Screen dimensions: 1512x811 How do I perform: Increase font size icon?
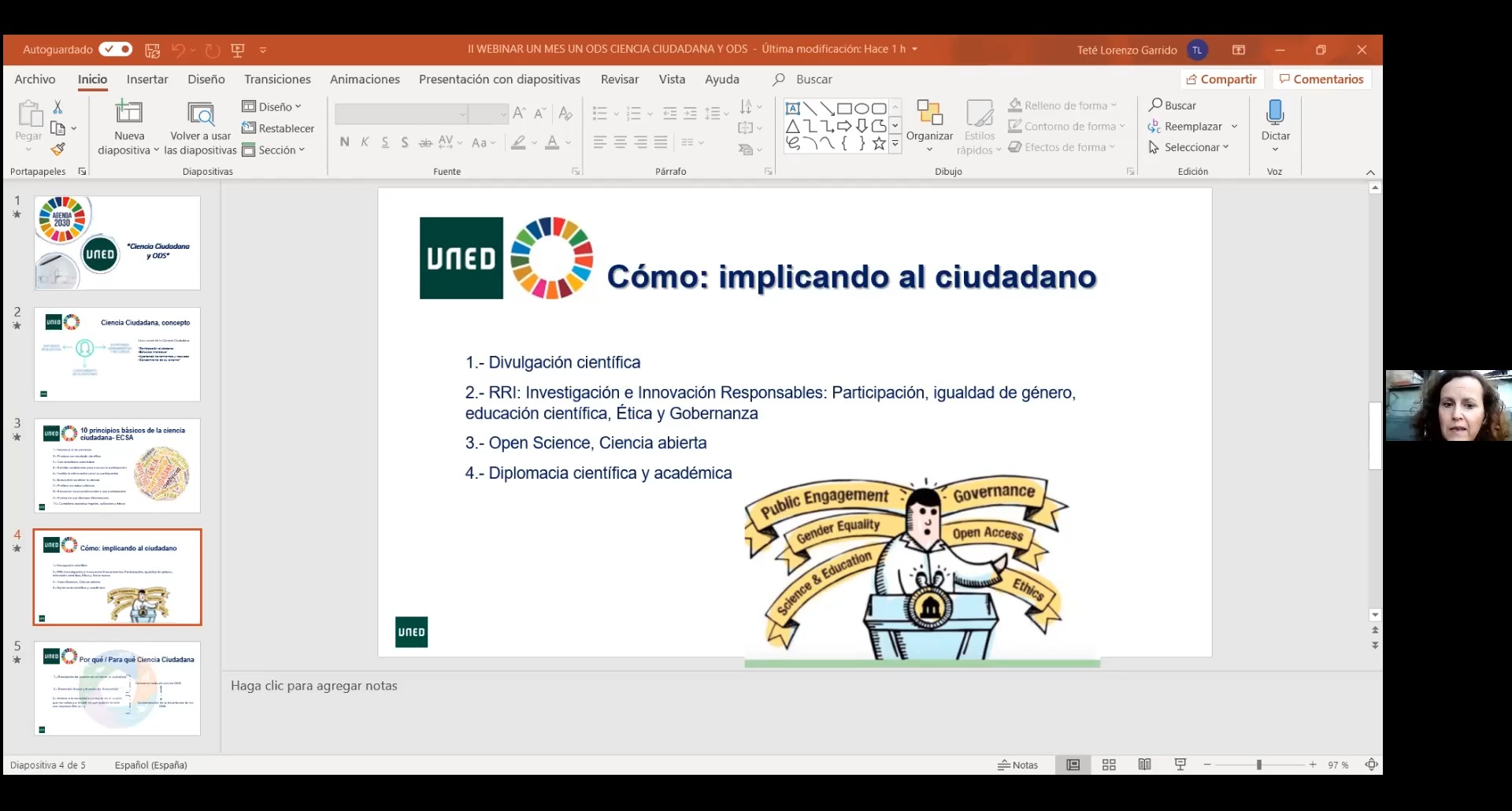(519, 113)
